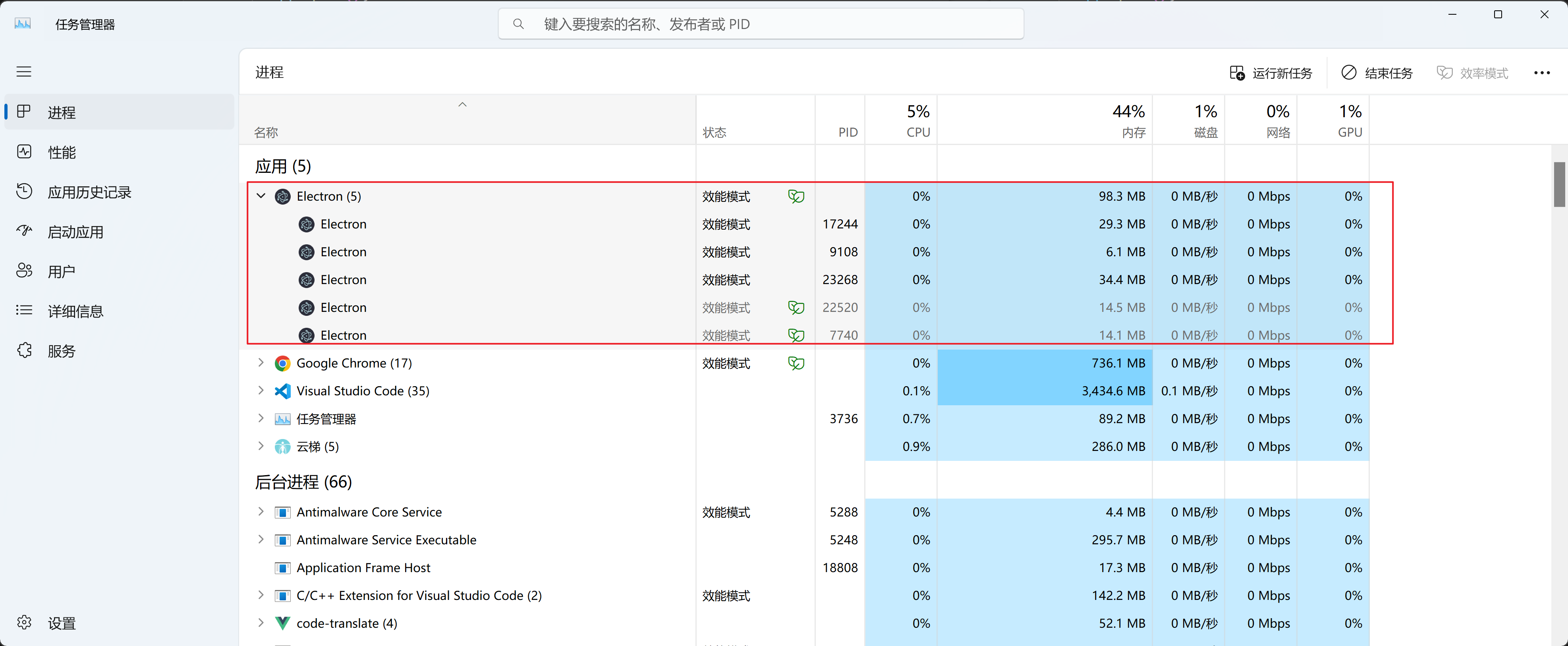Expand Antimalware Core Service row
The width and height of the screenshot is (1568, 646).
pos(261,511)
